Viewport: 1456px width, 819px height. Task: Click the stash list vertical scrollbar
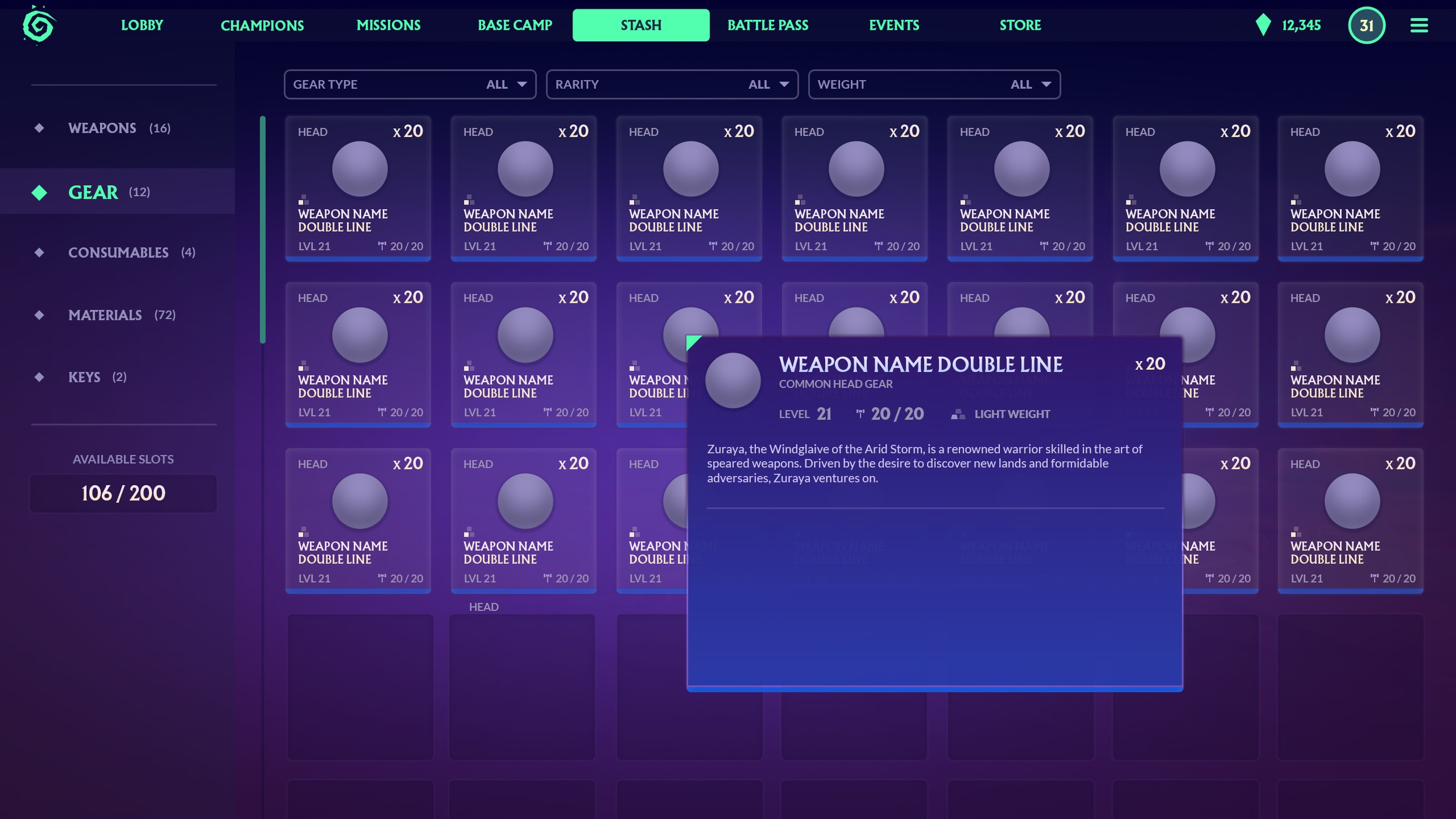(x=263, y=230)
